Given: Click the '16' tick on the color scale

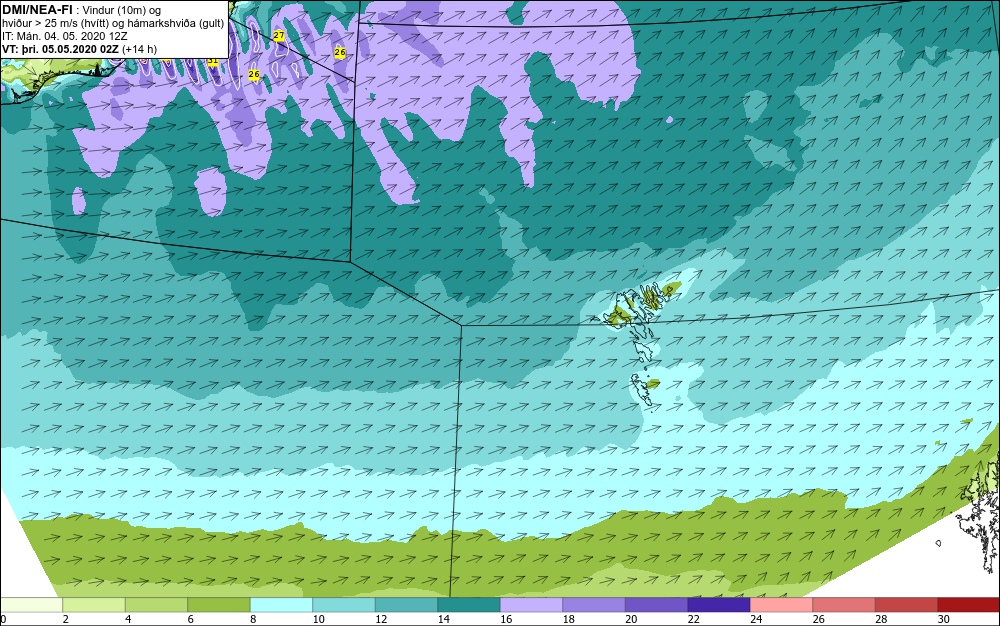Looking at the screenshot, I should click(x=506, y=619).
